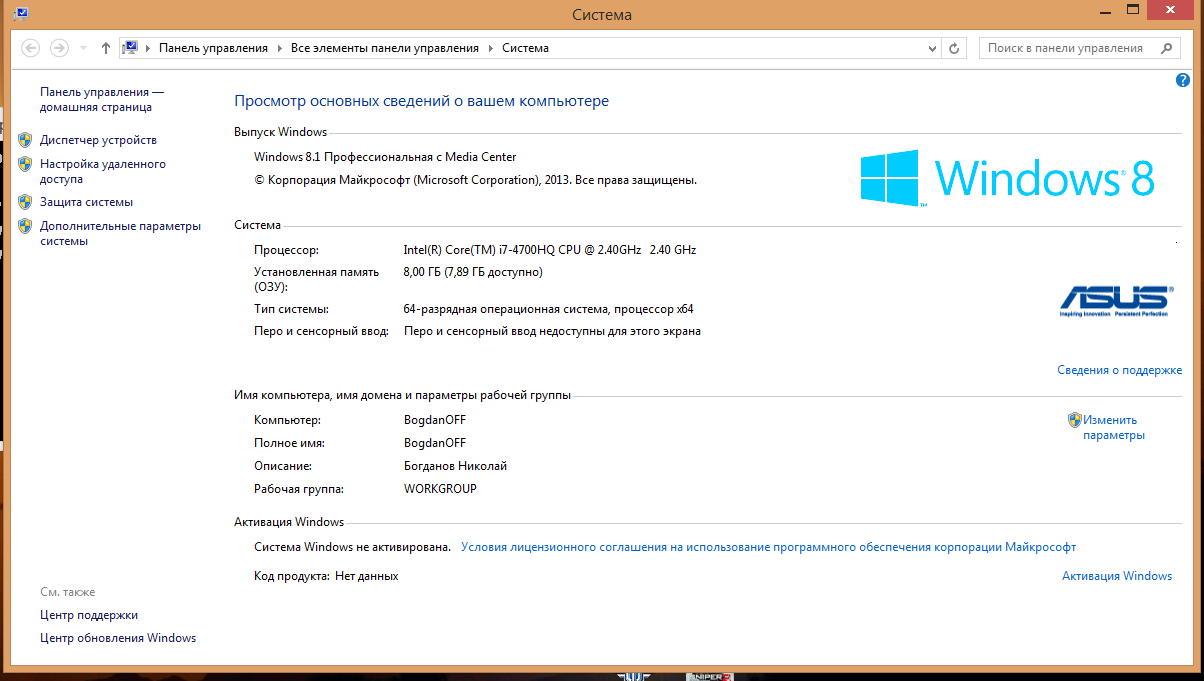
Task: Go back with the Back arrow button
Action: tap(31, 48)
